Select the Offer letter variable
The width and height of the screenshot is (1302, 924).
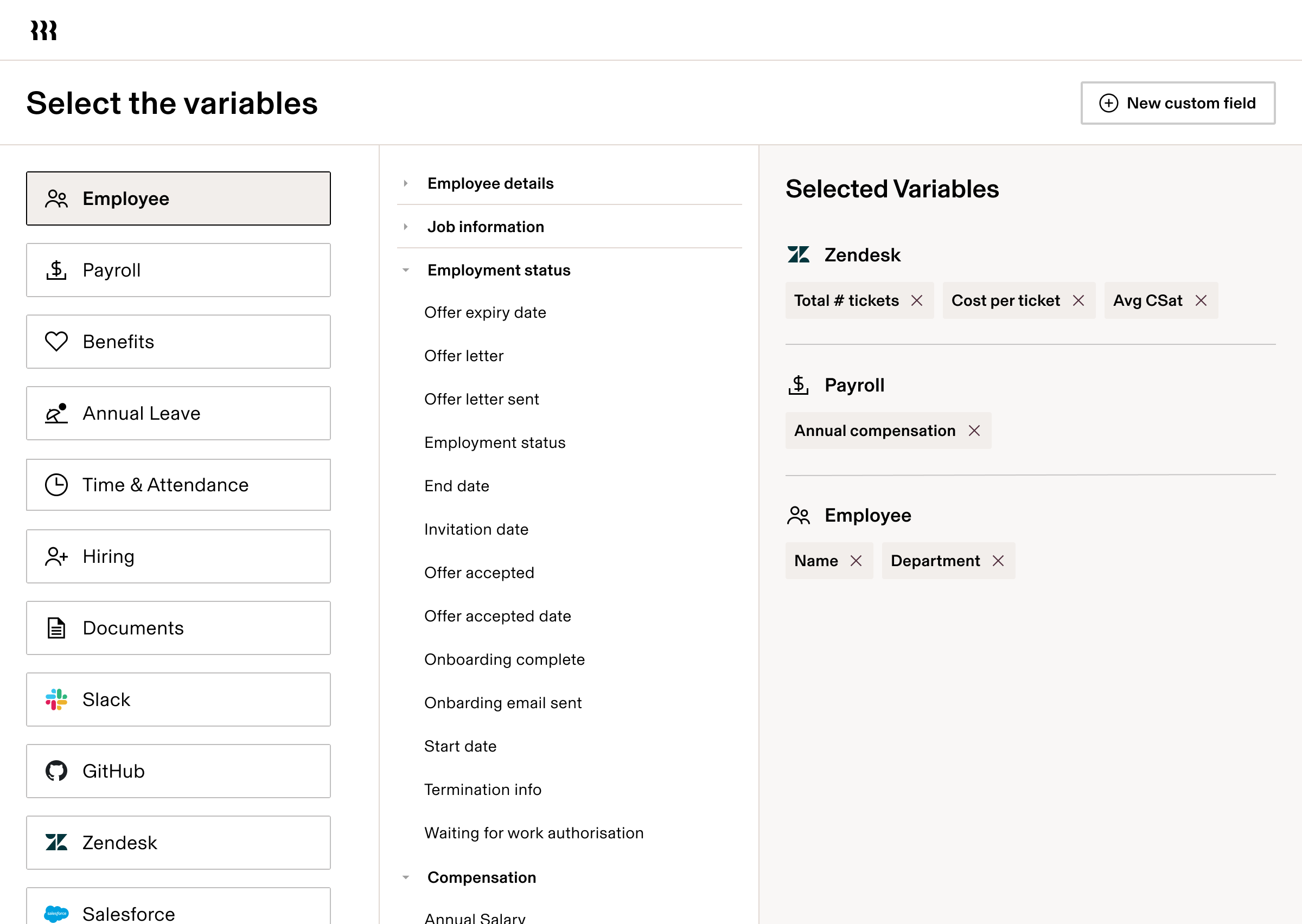pos(464,356)
